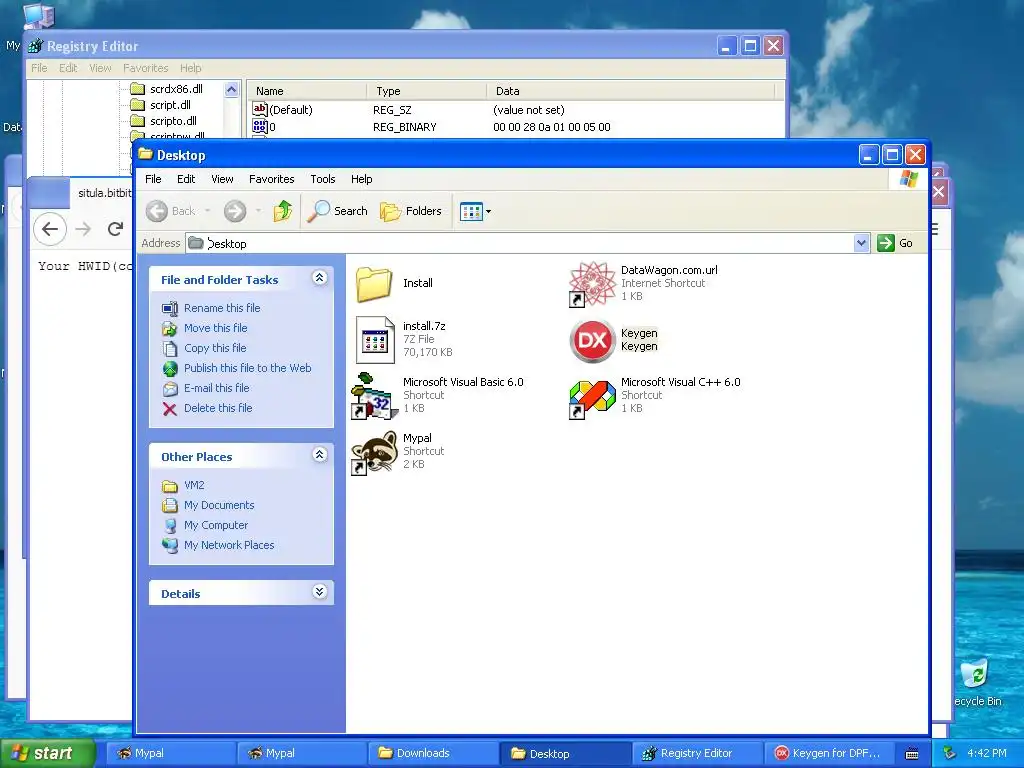Click the Go button
This screenshot has width=1024, height=768.
click(x=895, y=243)
